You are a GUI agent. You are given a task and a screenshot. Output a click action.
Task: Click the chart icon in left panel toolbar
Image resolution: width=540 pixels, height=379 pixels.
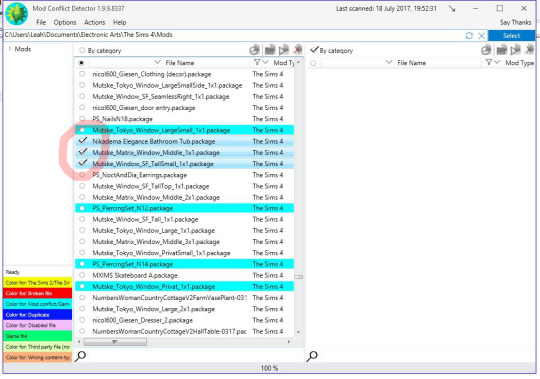tap(255, 50)
